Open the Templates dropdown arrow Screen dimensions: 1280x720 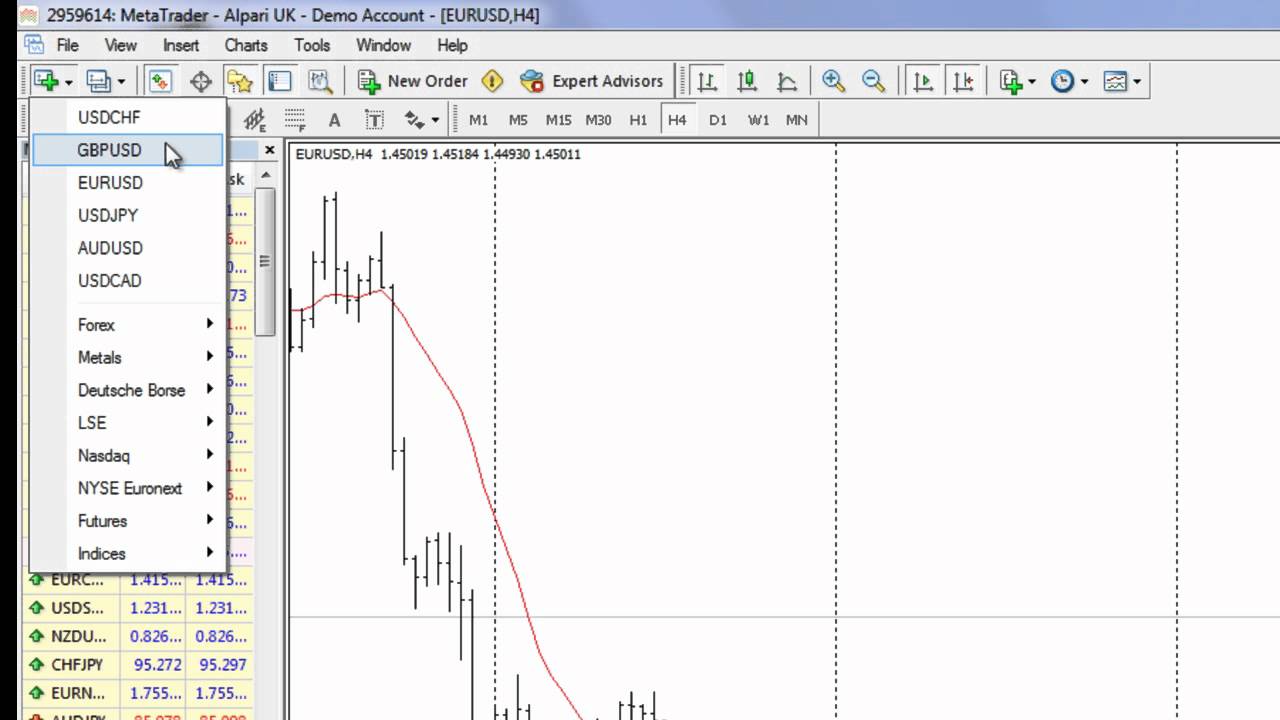click(1137, 82)
